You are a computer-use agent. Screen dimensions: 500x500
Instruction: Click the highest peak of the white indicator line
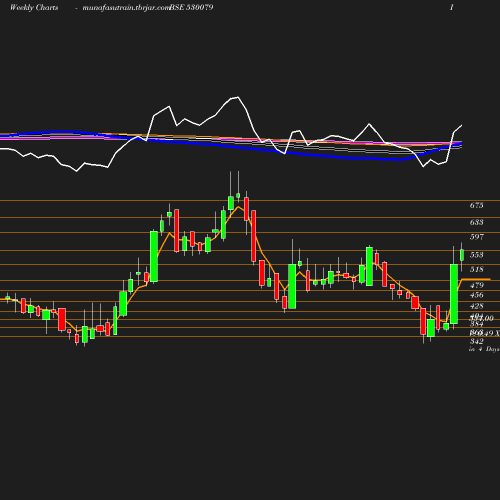(x=237, y=97)
